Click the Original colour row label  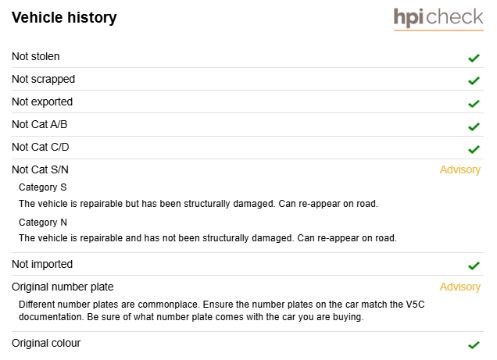point(46,343)
